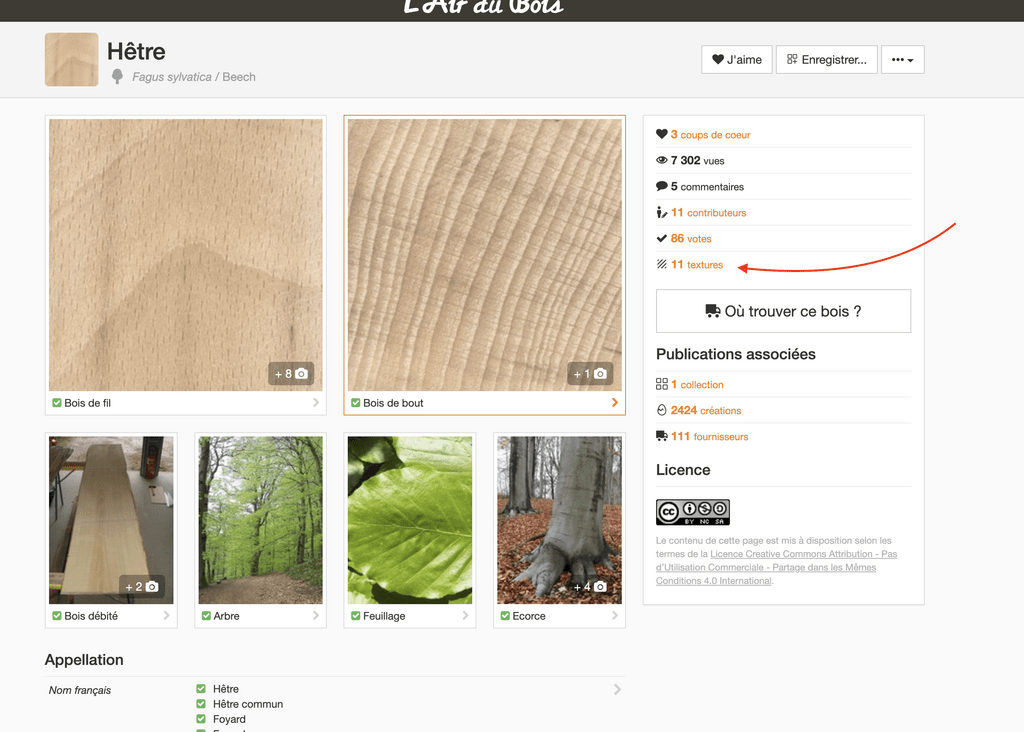Toggle the Bois débité checkbox
This screenshot has height=732, width=1024.
pos(57,616)
